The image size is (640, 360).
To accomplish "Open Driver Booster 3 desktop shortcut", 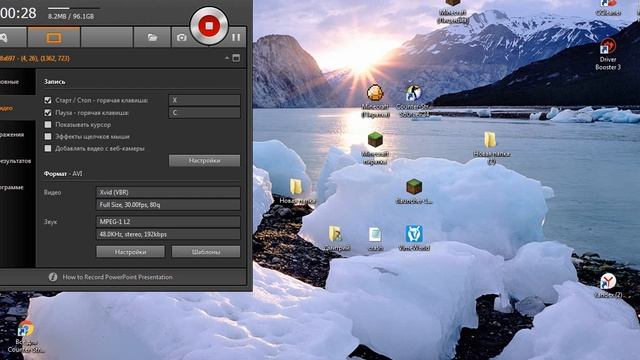I will tap(608, 54).
